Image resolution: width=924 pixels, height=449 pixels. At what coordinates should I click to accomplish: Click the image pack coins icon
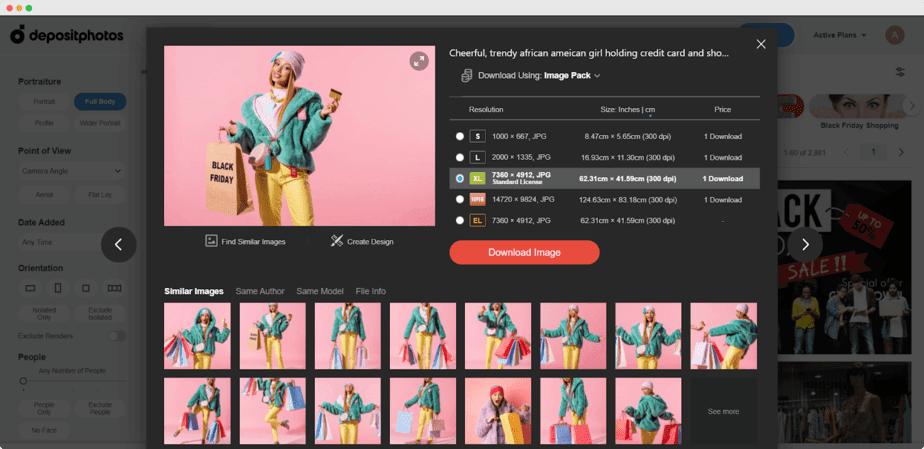click(467, 75)
